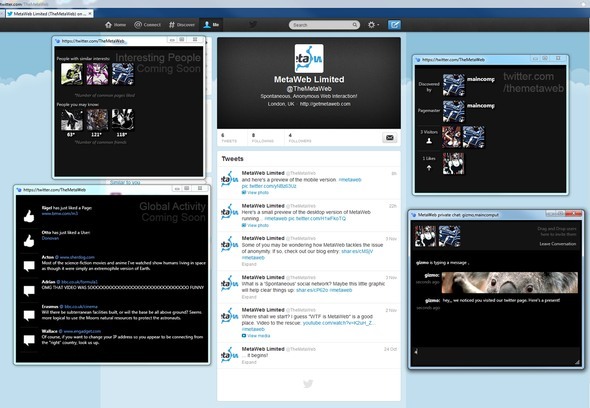590x408 pixels.
Task: Click the Discovered by maincomp avatar
Action: (x=453, y=85)
